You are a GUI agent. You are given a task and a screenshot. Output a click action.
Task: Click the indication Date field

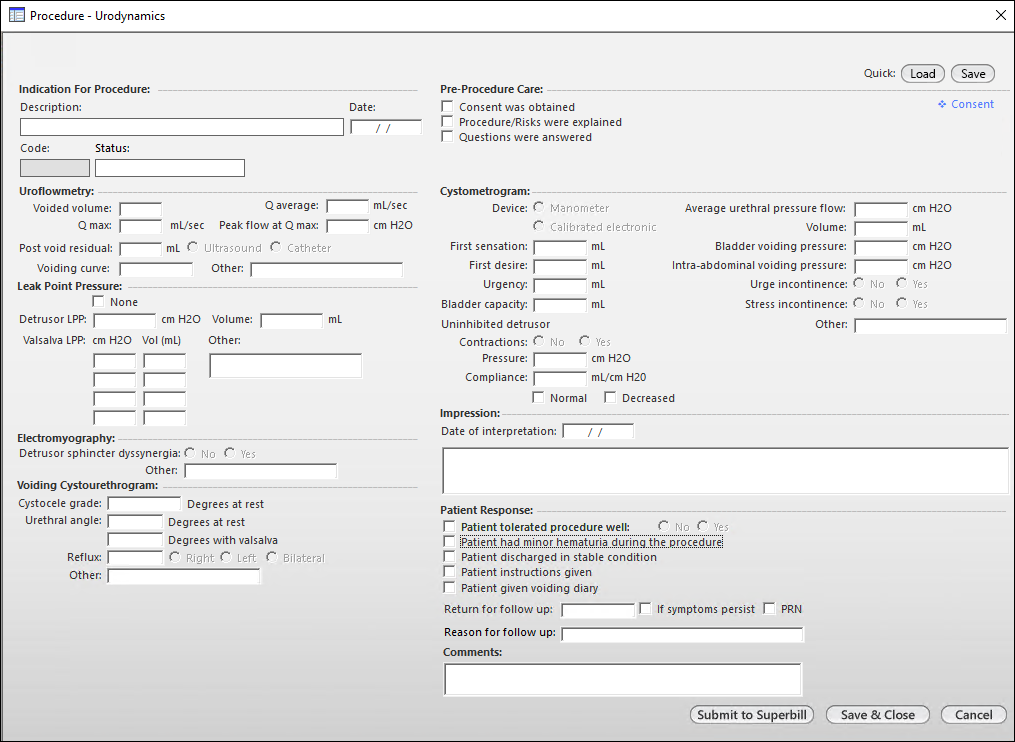point(386,128)
